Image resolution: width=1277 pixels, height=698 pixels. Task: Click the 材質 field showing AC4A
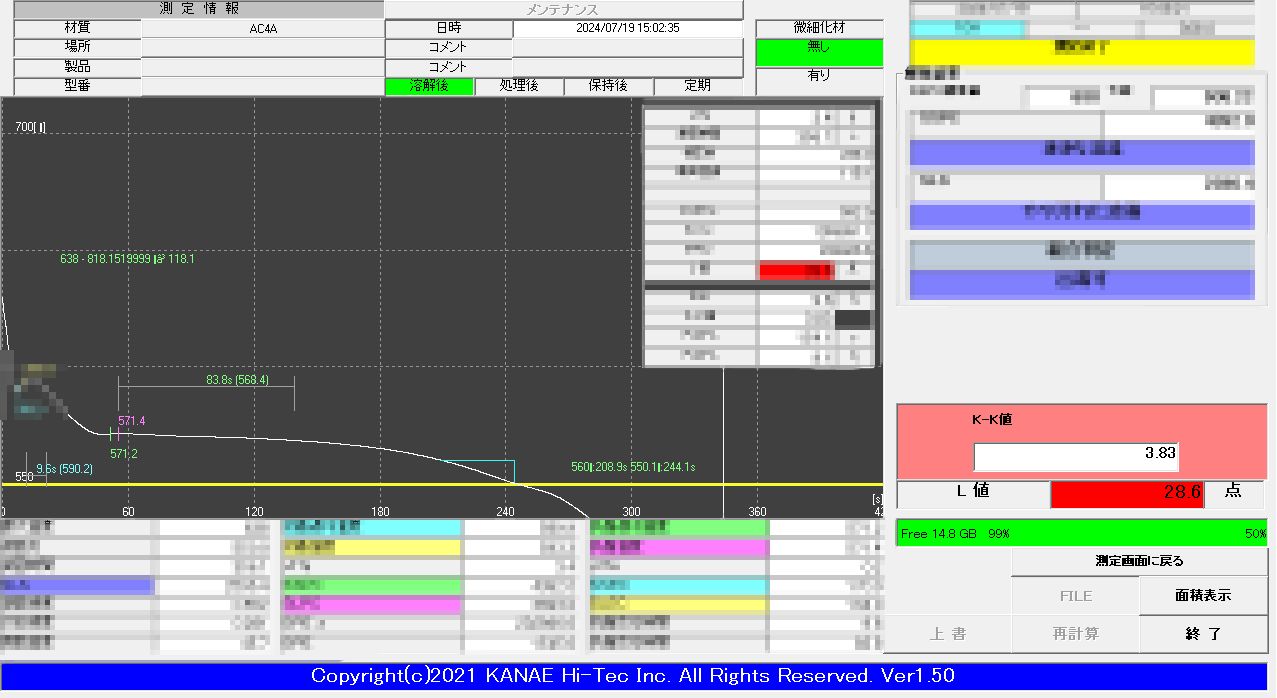263,29
